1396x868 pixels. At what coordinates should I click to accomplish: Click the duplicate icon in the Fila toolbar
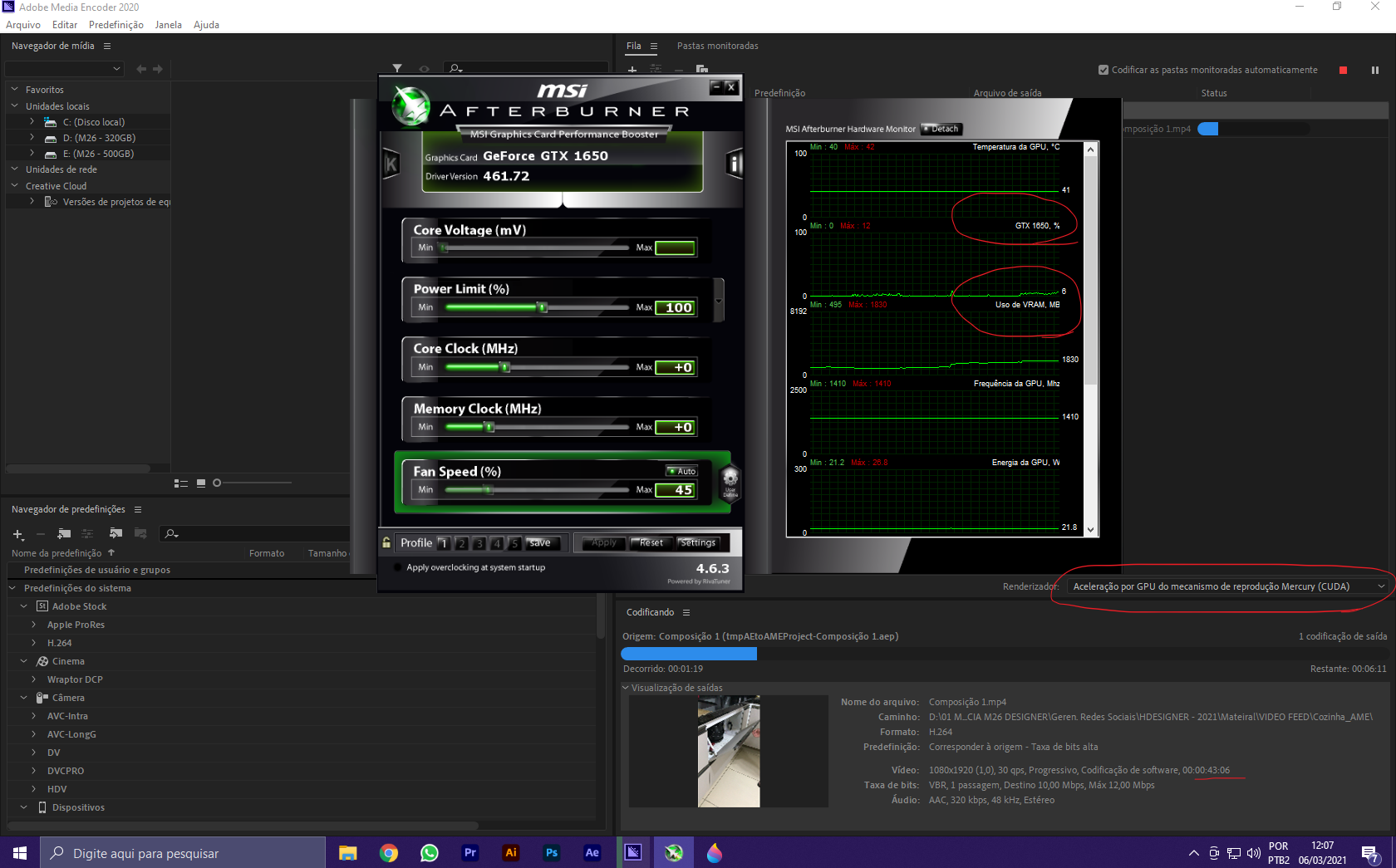[702, 70]
